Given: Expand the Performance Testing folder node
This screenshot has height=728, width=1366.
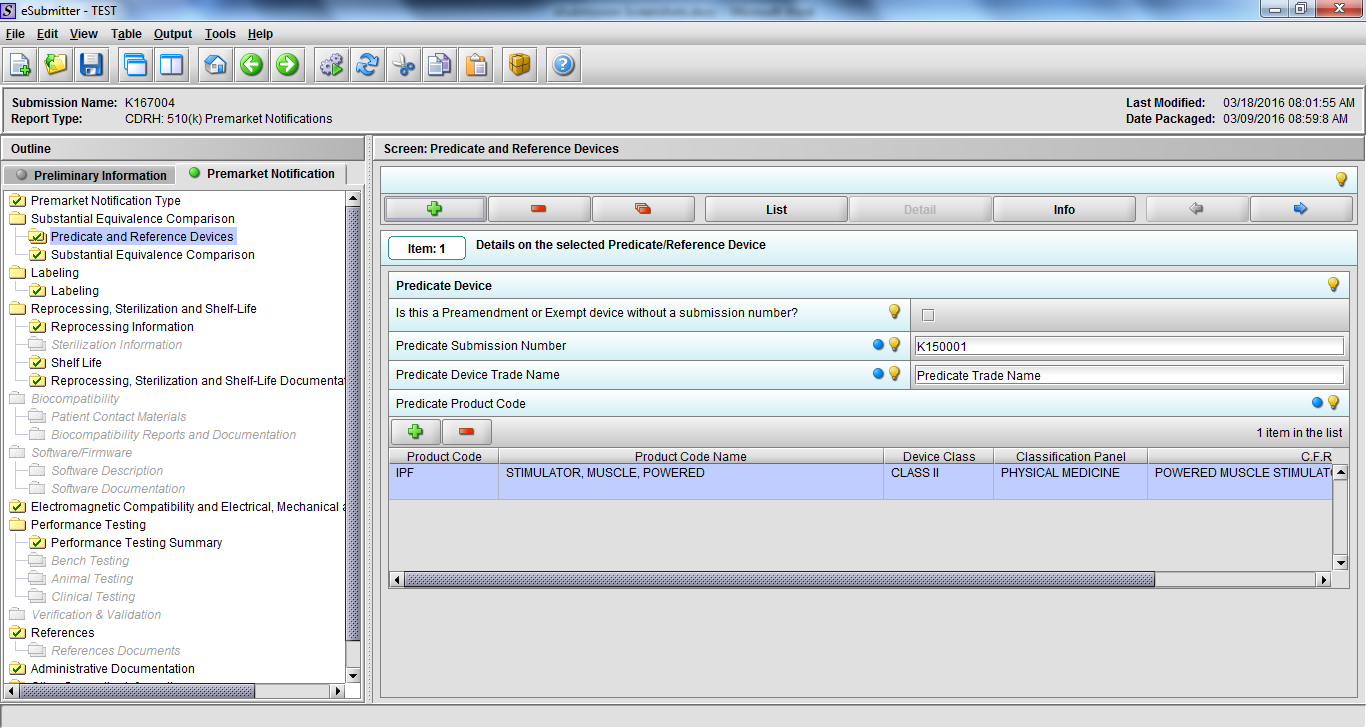Looking at the screenshot, I should (x=18, y=525).
